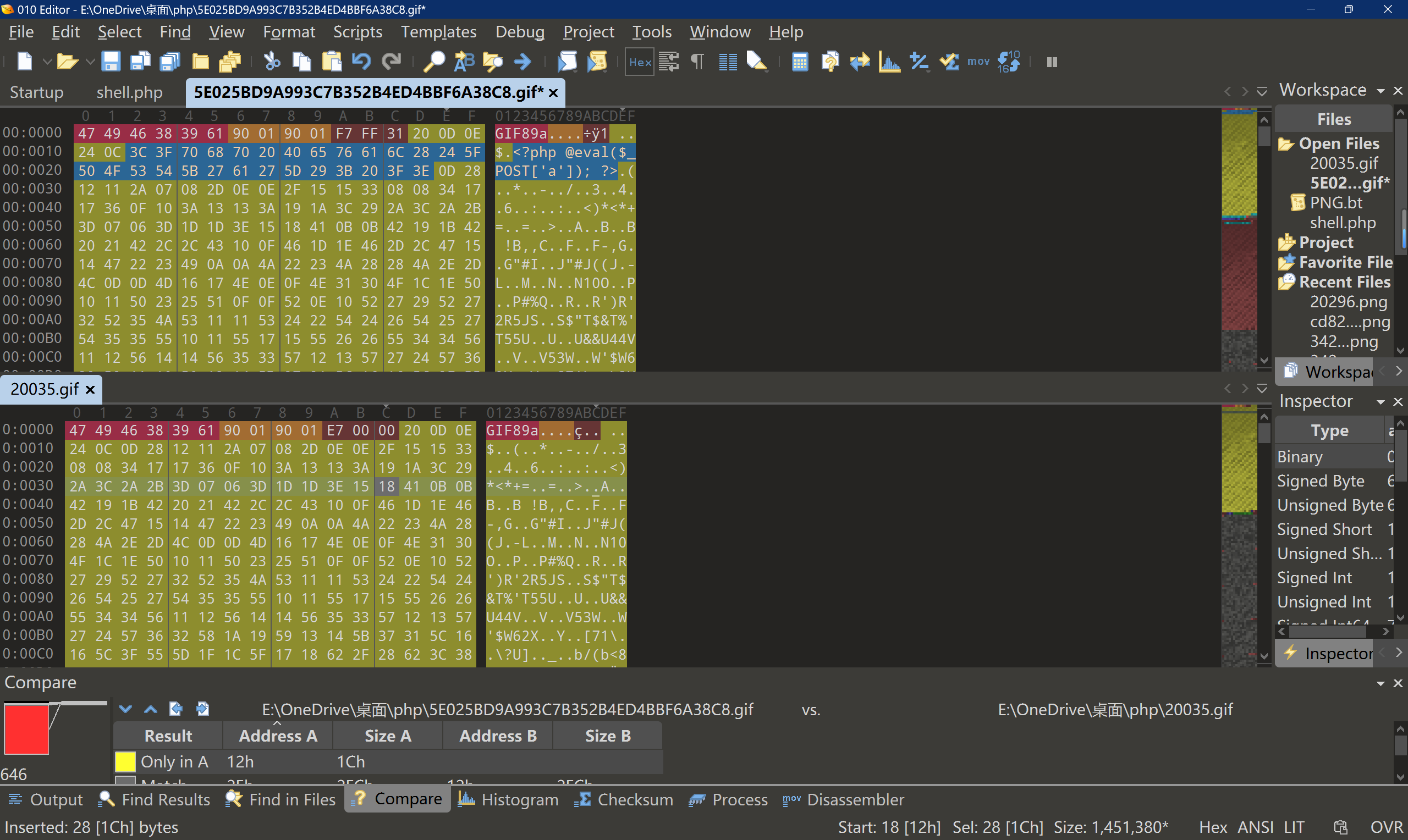The height and width of the screenshot is (840, 1408).
Task: Click the Cut scissors icon
Action: pyautogui.click(x=272, y=61)
